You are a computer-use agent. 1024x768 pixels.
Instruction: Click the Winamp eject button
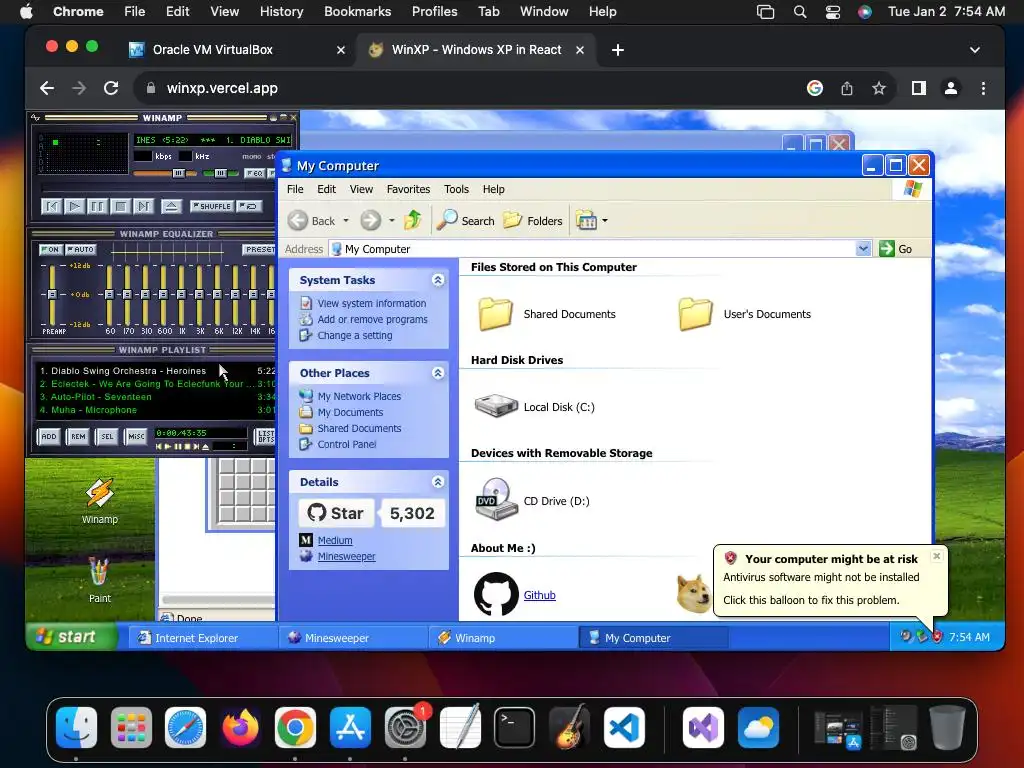pos(171,206)
